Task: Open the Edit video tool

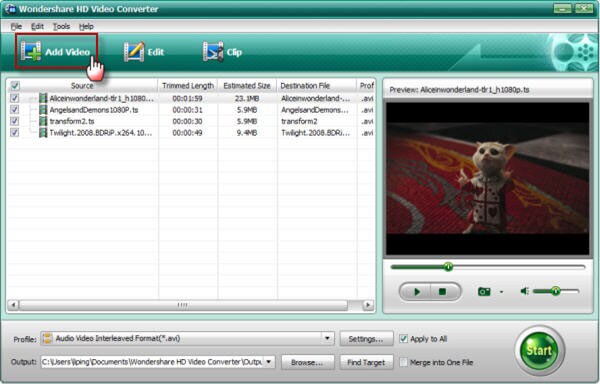Action: point(144,52)
